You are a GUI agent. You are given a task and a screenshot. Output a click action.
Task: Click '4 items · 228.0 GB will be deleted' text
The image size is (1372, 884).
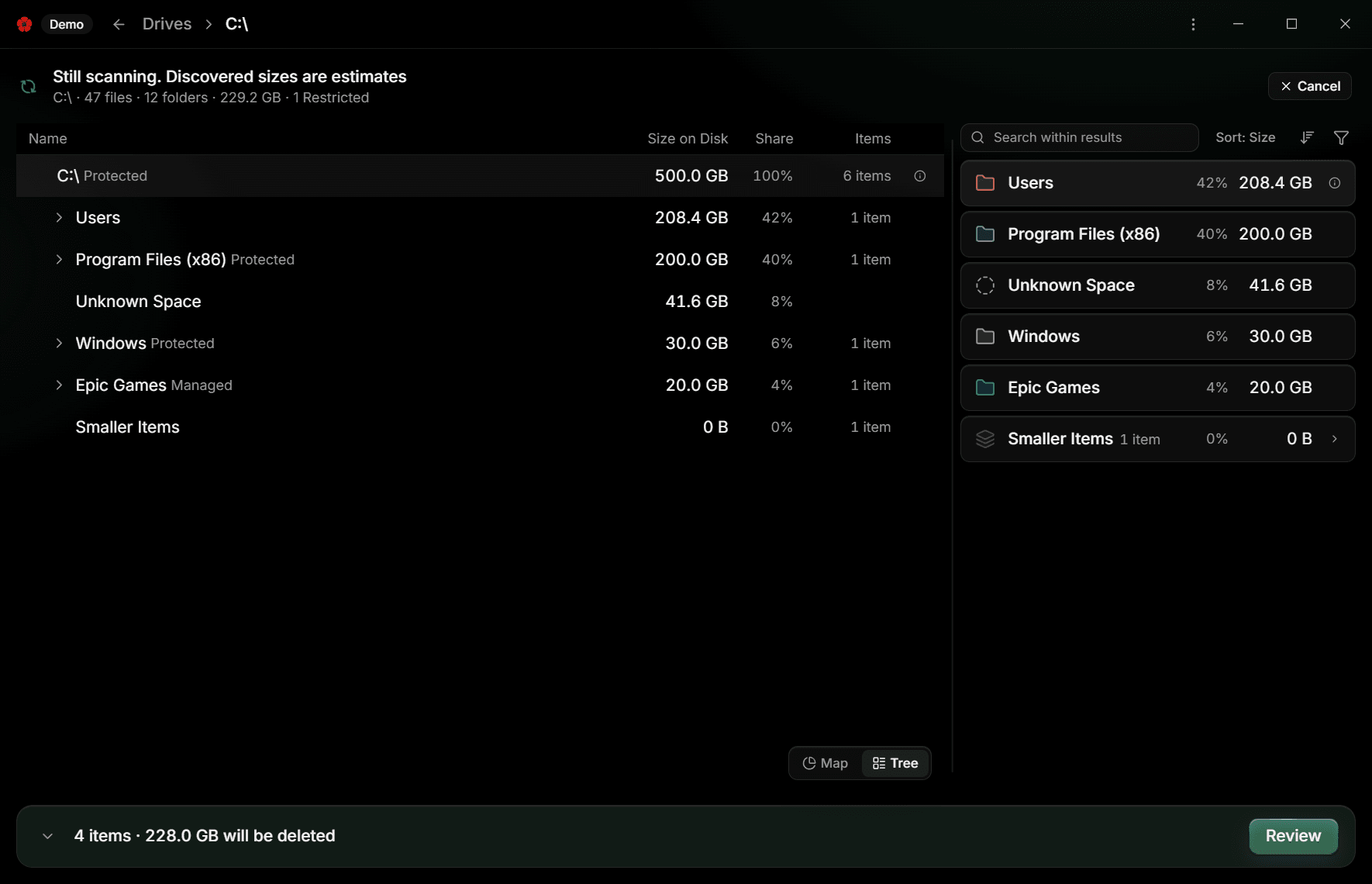(x=205, y=836)
